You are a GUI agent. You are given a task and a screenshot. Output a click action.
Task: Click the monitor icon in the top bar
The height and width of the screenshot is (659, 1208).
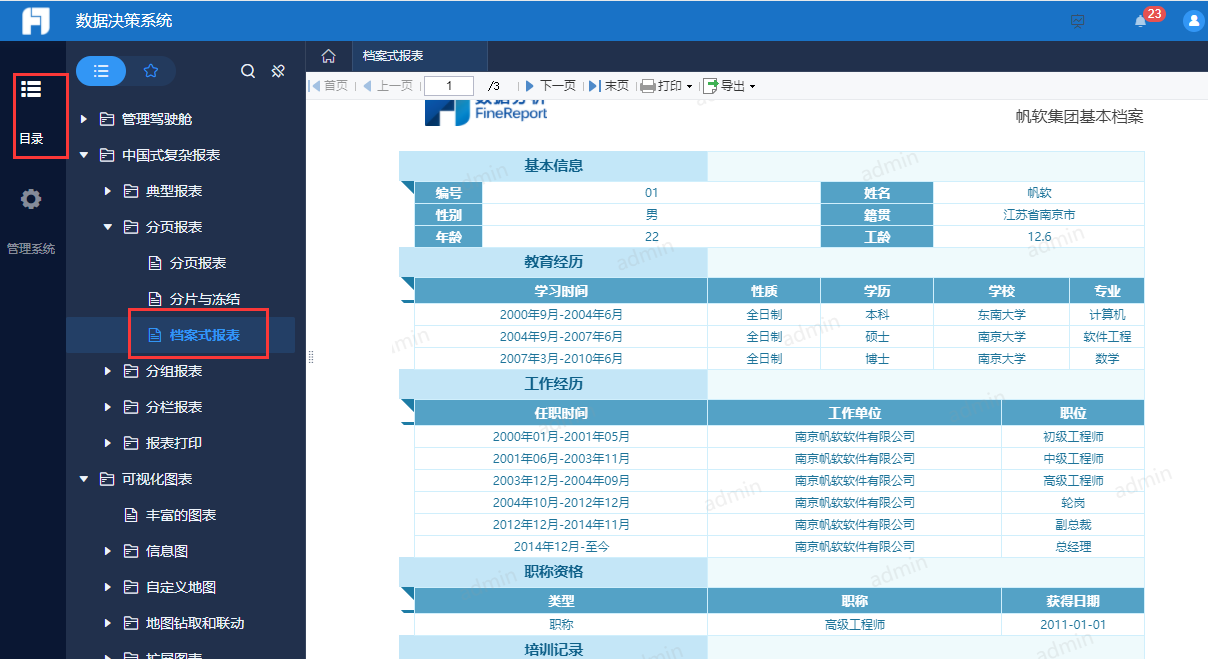[x=1078, y=21]
